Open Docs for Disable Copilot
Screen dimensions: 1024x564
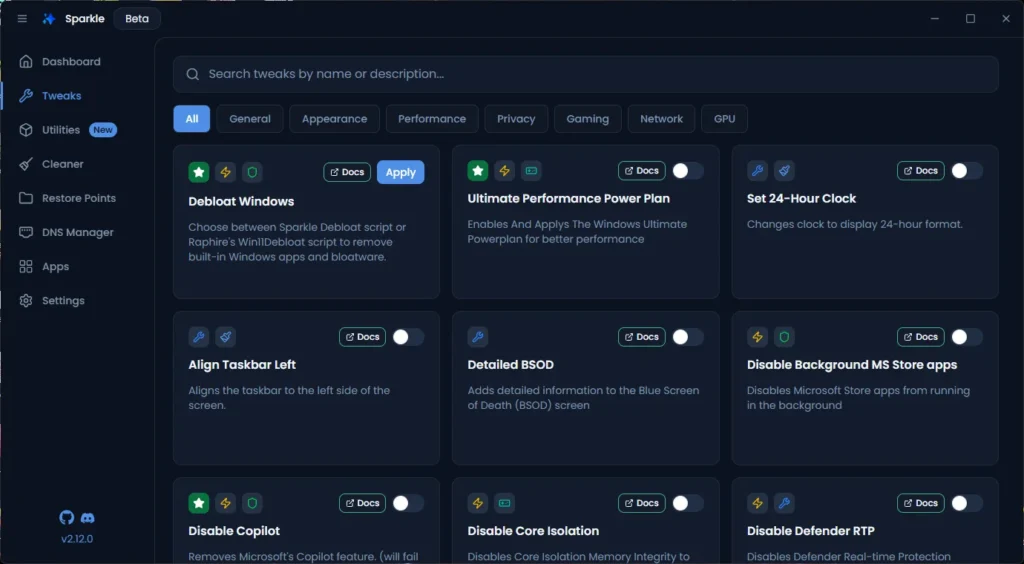362,503
